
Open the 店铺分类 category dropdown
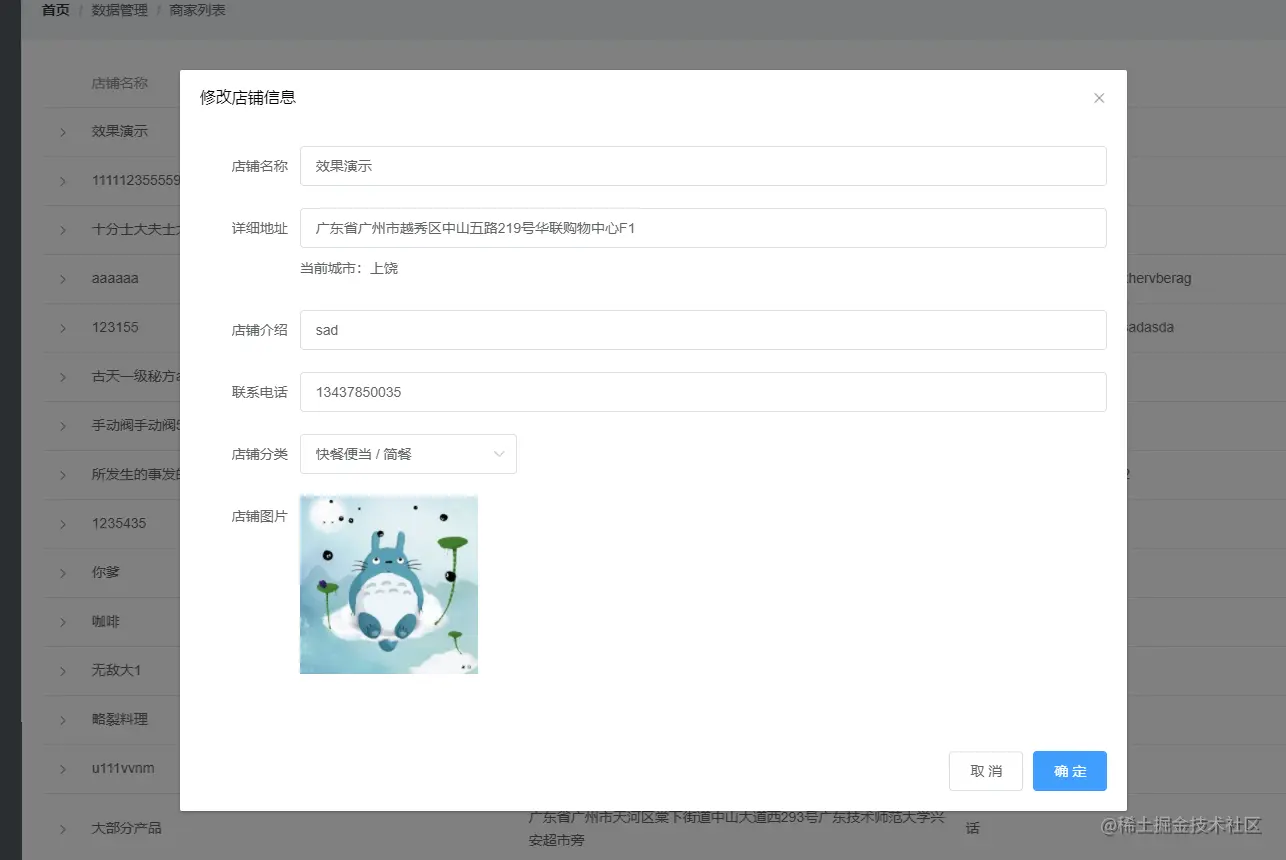pos(408,454)
